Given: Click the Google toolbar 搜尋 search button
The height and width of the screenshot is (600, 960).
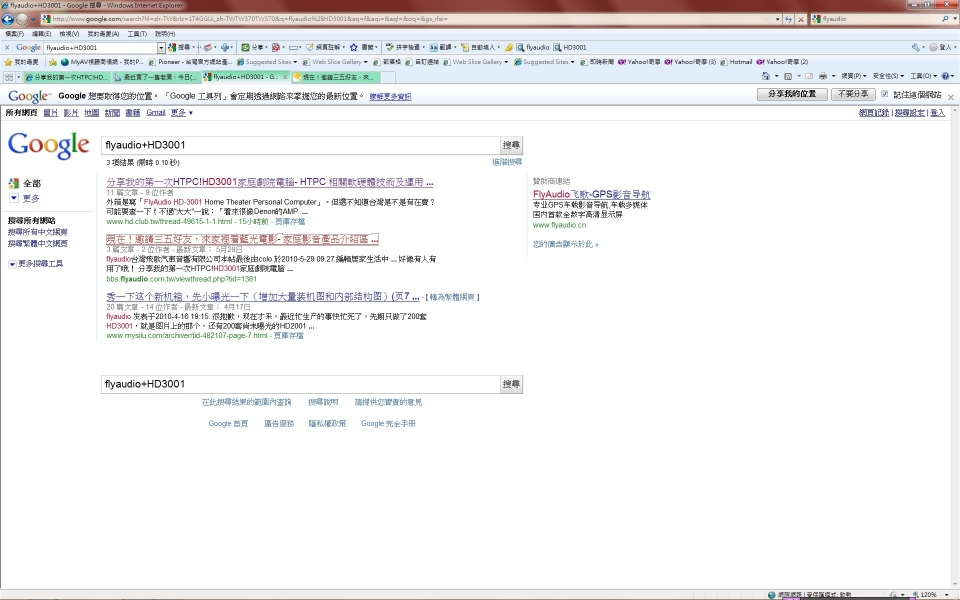Looking at the screenshot, I should pyautogui.click(x=179, y=47).
